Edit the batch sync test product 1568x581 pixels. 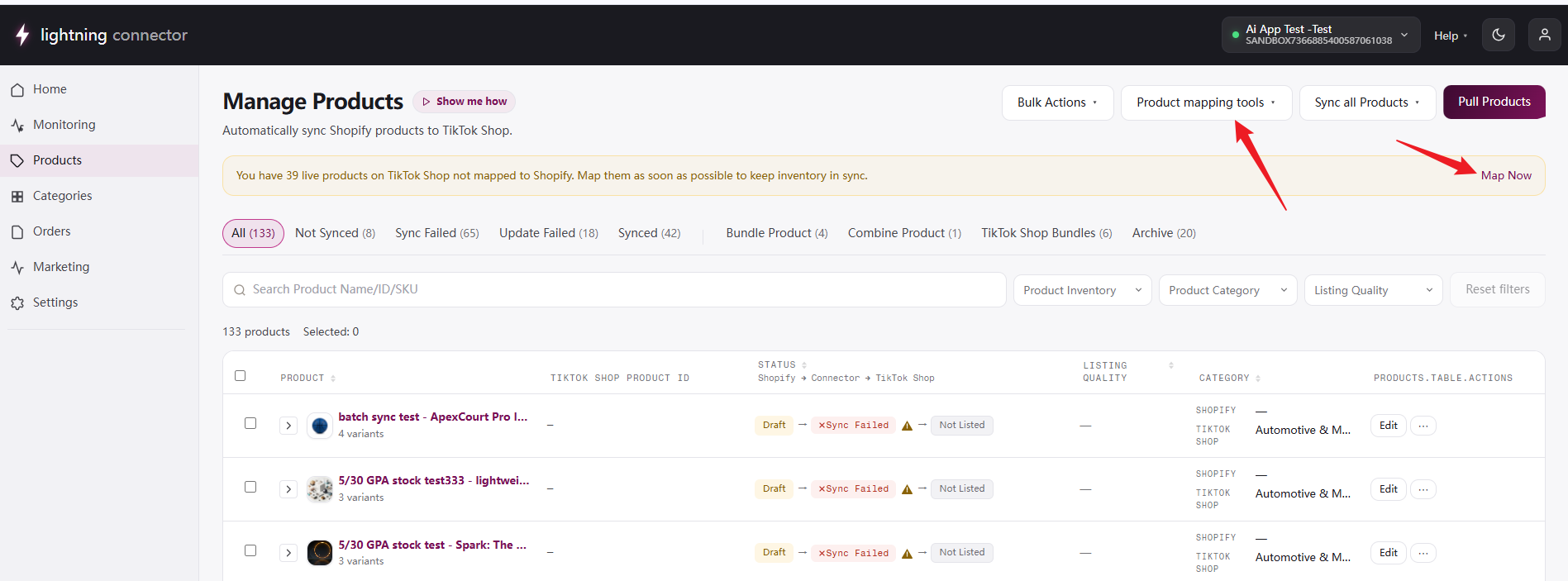click(x=1389, y=426)
